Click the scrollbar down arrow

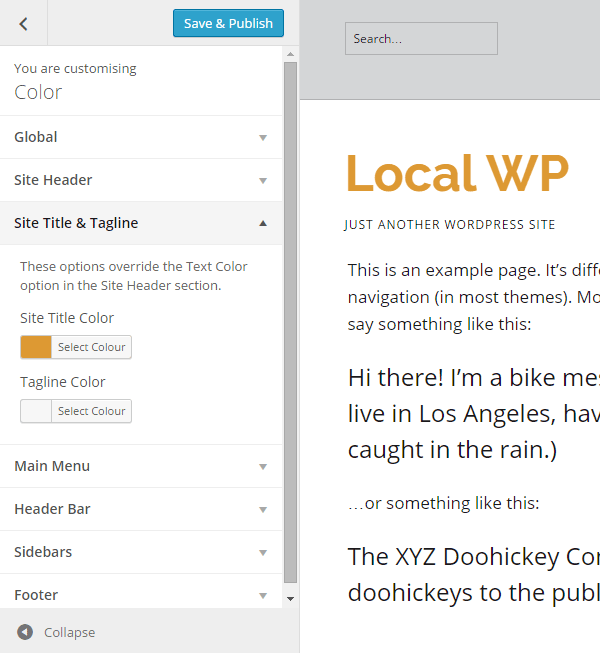click(291, 599)
